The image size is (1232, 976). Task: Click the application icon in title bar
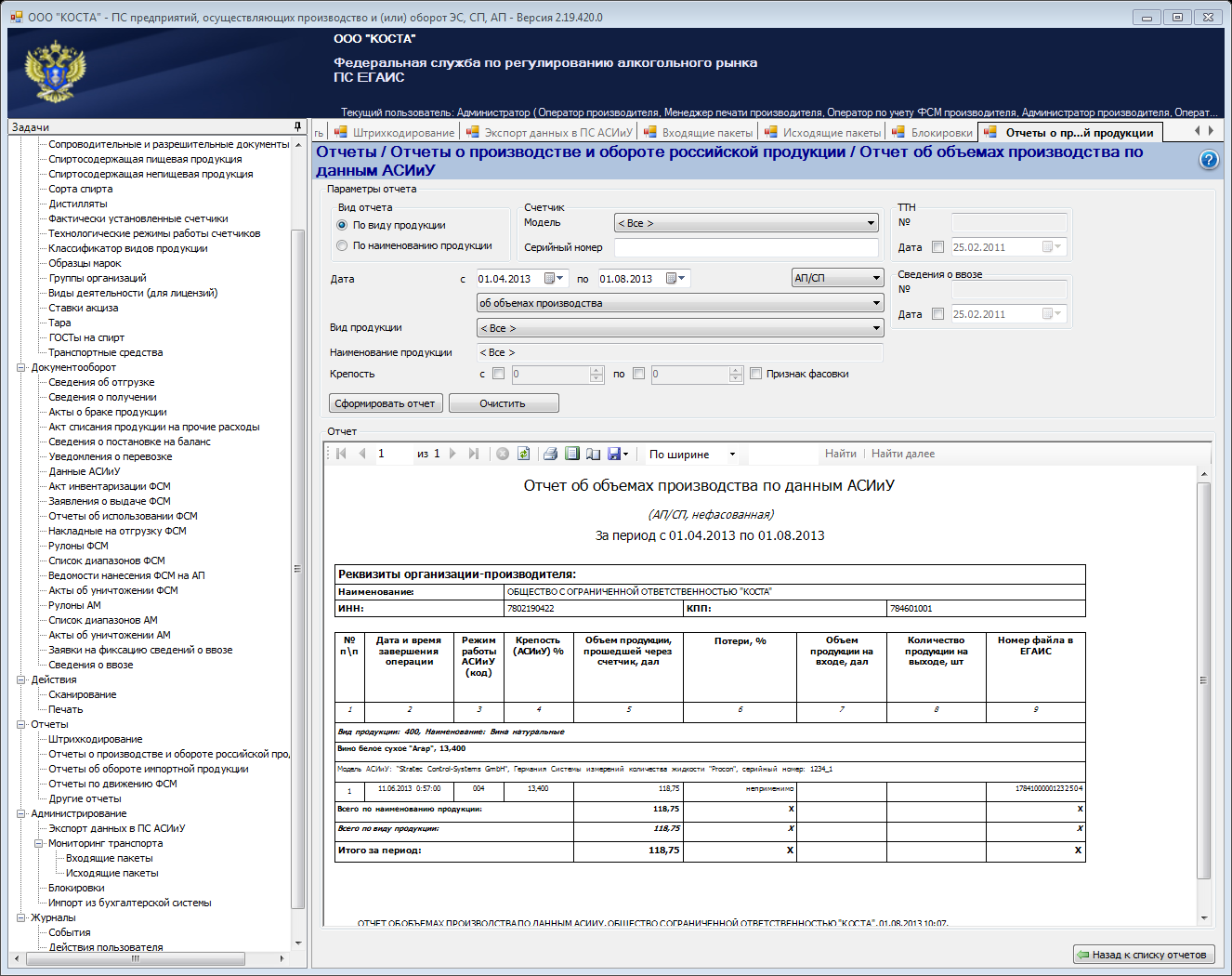point(17,17)
